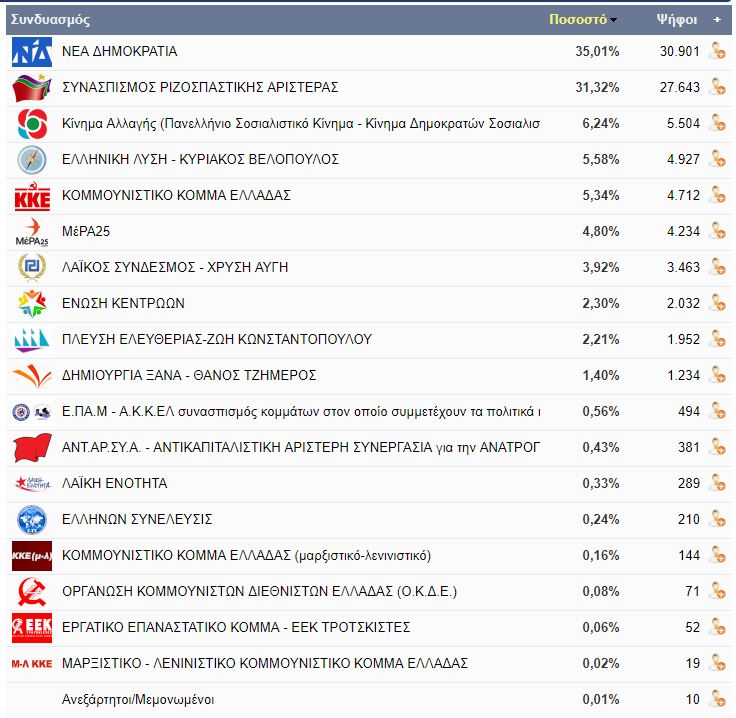Click candidates icon for Κίνημα Αλλαγής row
The height and width of the screenshot is (718, 736).
pyautogui.click(x=717, y=123)
